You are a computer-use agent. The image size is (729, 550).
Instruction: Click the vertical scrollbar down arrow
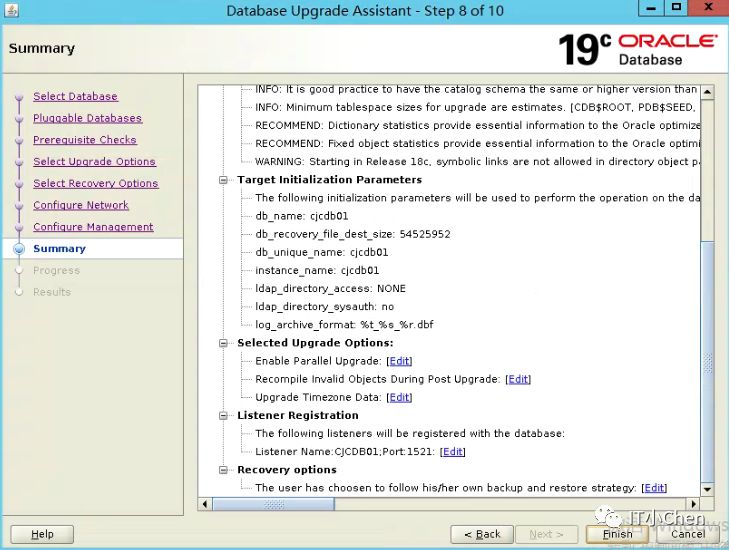click(x=707, y=489)
